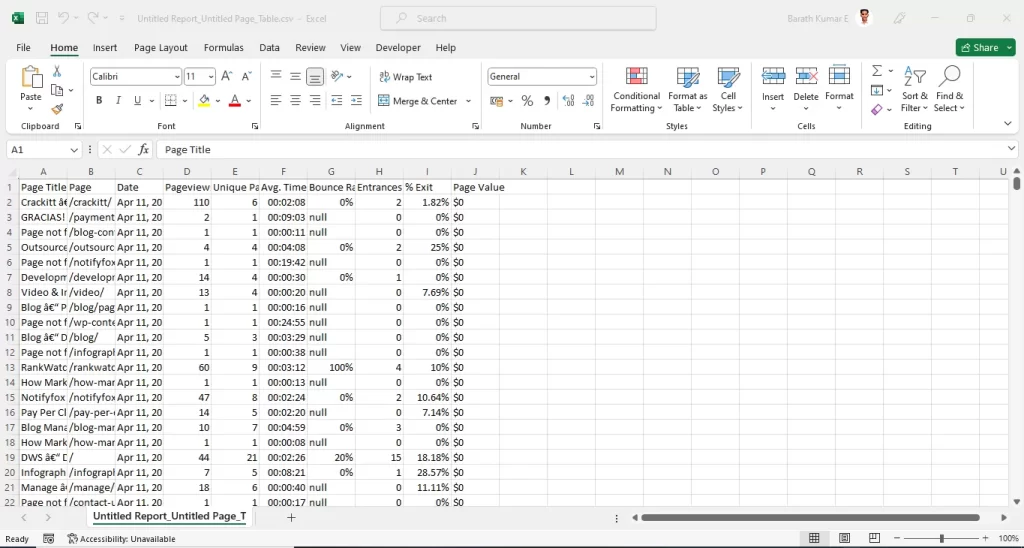1024x548 pixels.
Task: Click the Merge & Center icon
Action: click(x=384, y=101)
